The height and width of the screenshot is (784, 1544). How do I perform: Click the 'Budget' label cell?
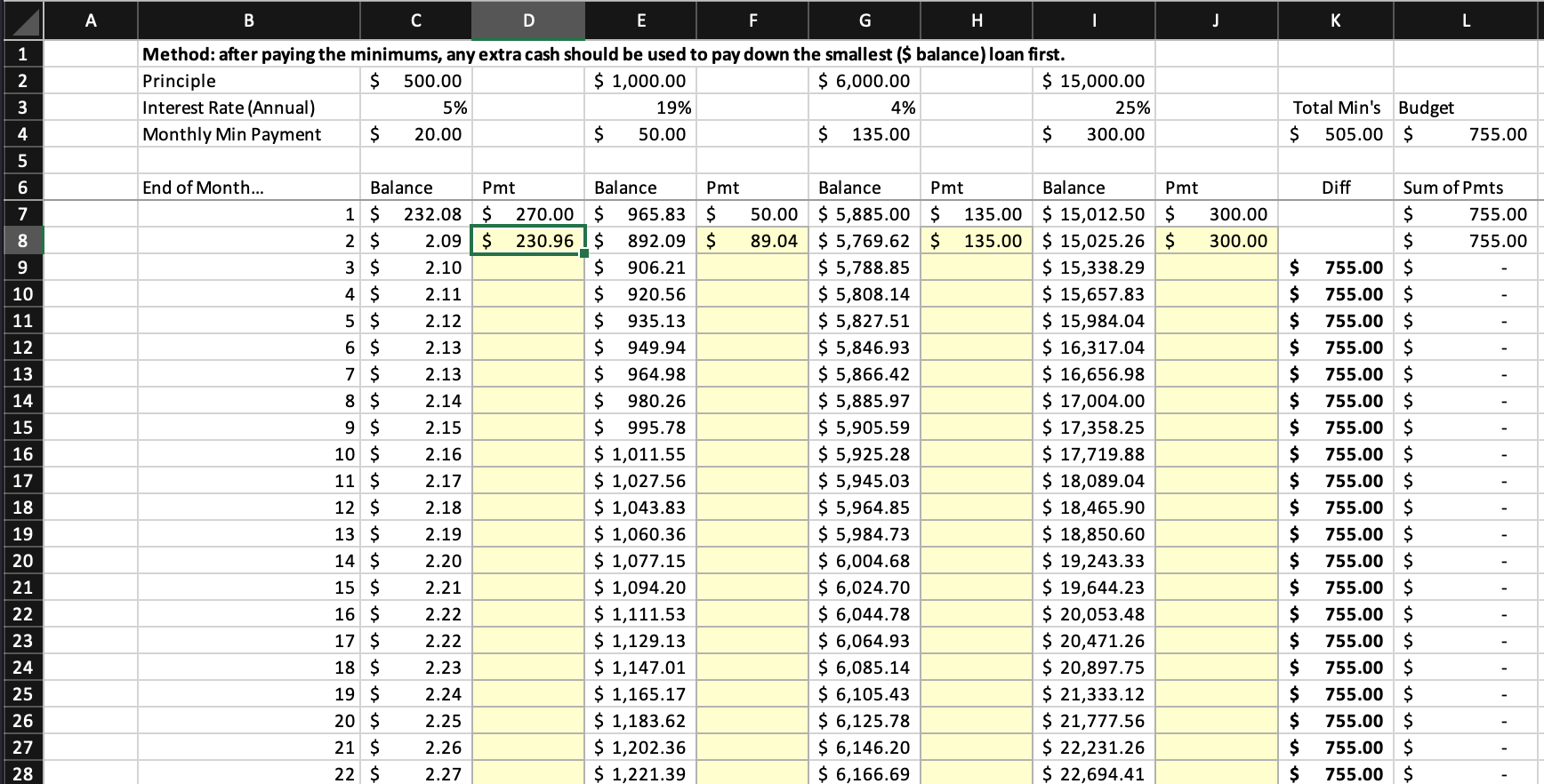click(x=1468, y=108)
